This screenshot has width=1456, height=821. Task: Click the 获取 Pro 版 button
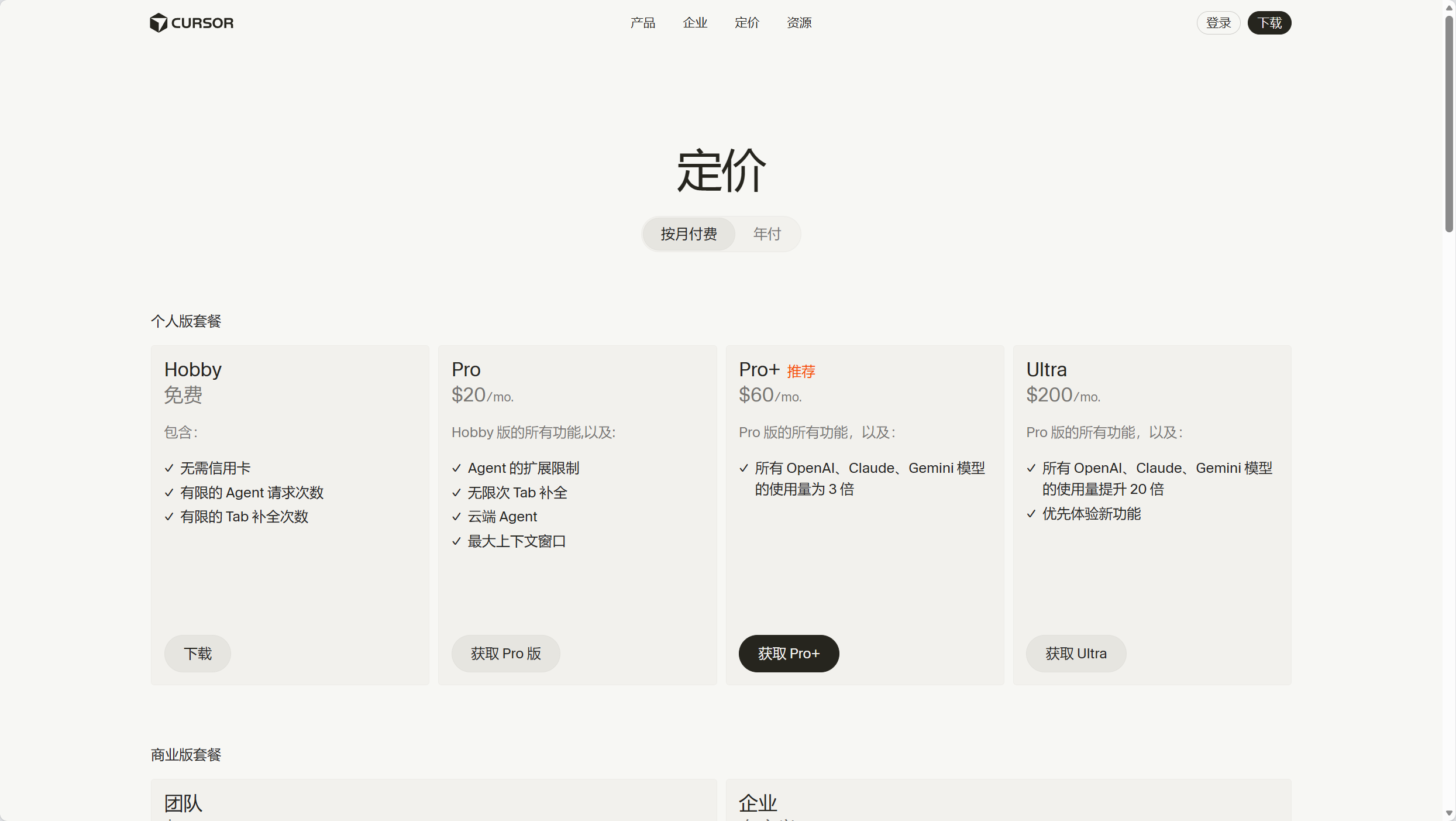point(505,654)
